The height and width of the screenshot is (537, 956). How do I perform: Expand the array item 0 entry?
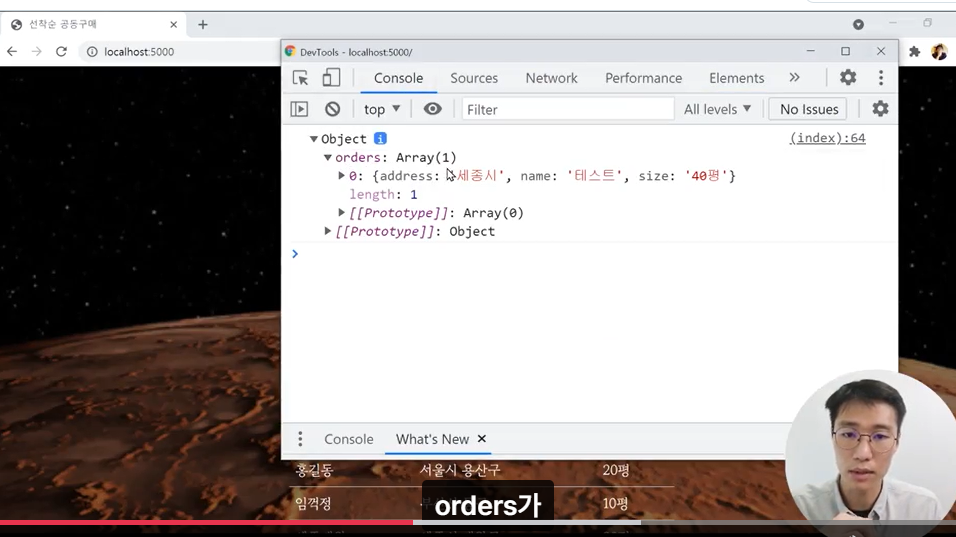341,176
